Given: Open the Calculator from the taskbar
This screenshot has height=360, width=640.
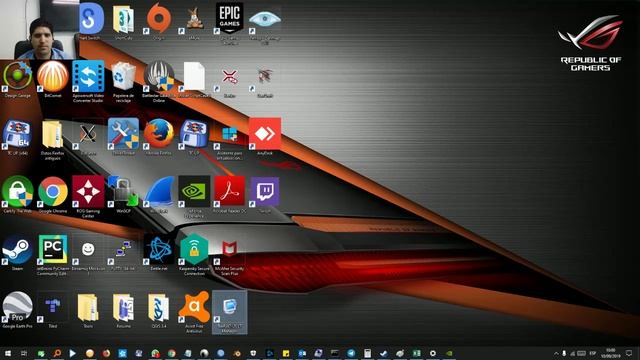Looking at the screenshot, I should click(x=367, y=353).
